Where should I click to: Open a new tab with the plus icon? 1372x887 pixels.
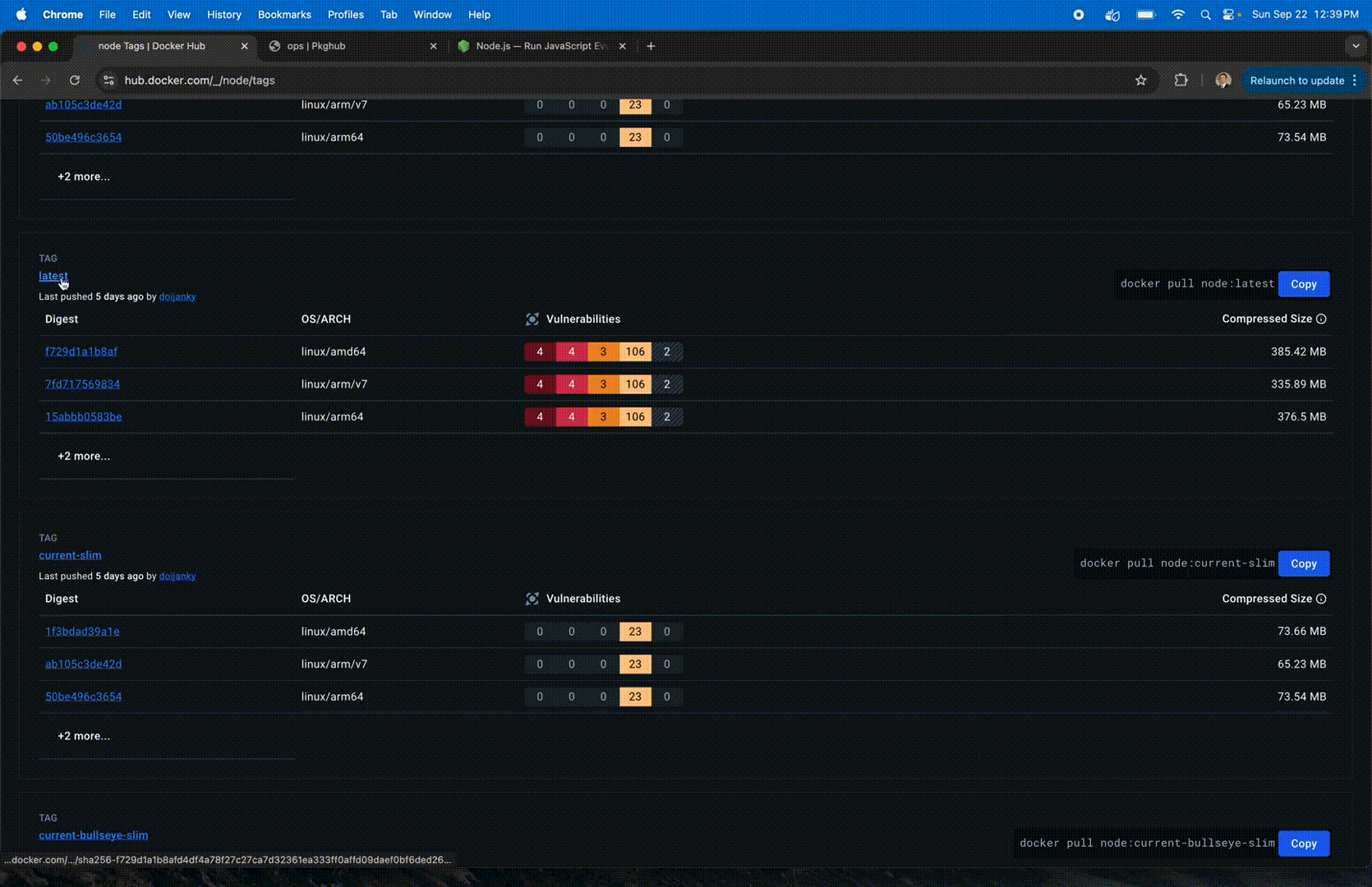click(651, 46)
